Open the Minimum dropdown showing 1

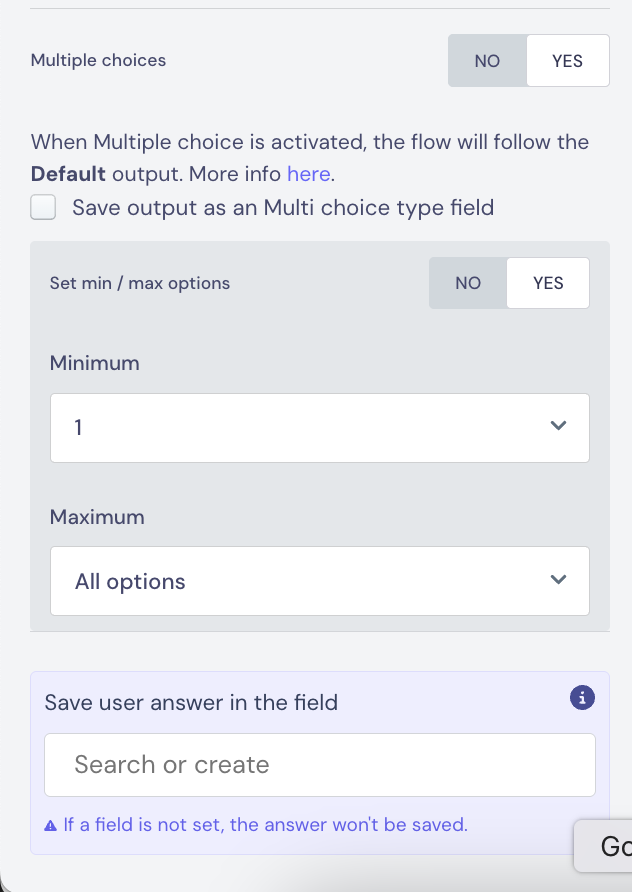point(320,428)
